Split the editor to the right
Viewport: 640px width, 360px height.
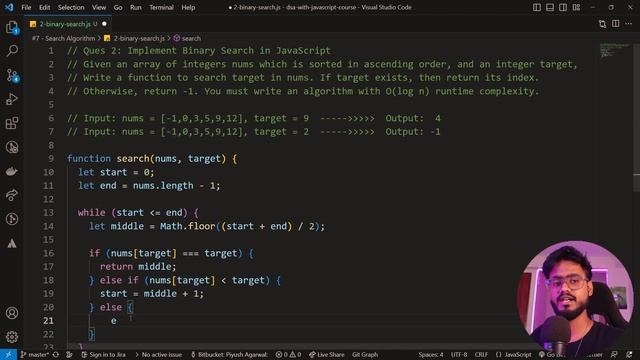pyautogui.click(x=616, y=24)
